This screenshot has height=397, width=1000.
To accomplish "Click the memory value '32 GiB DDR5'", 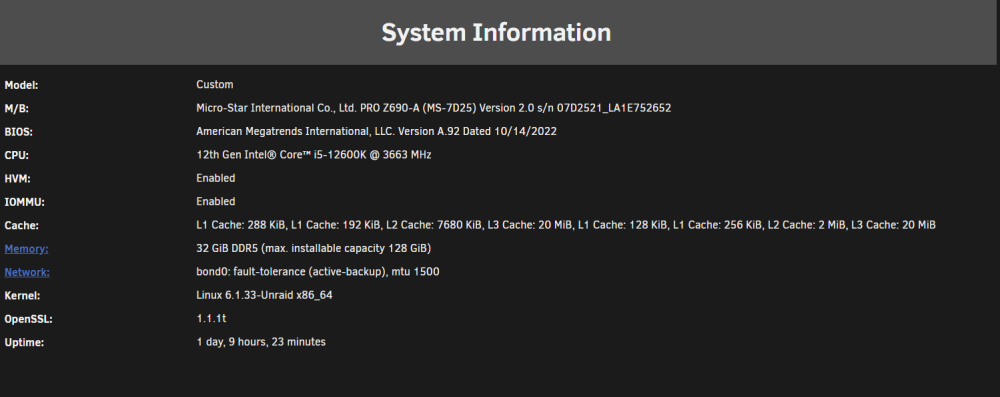I will (x=228, y=248).
